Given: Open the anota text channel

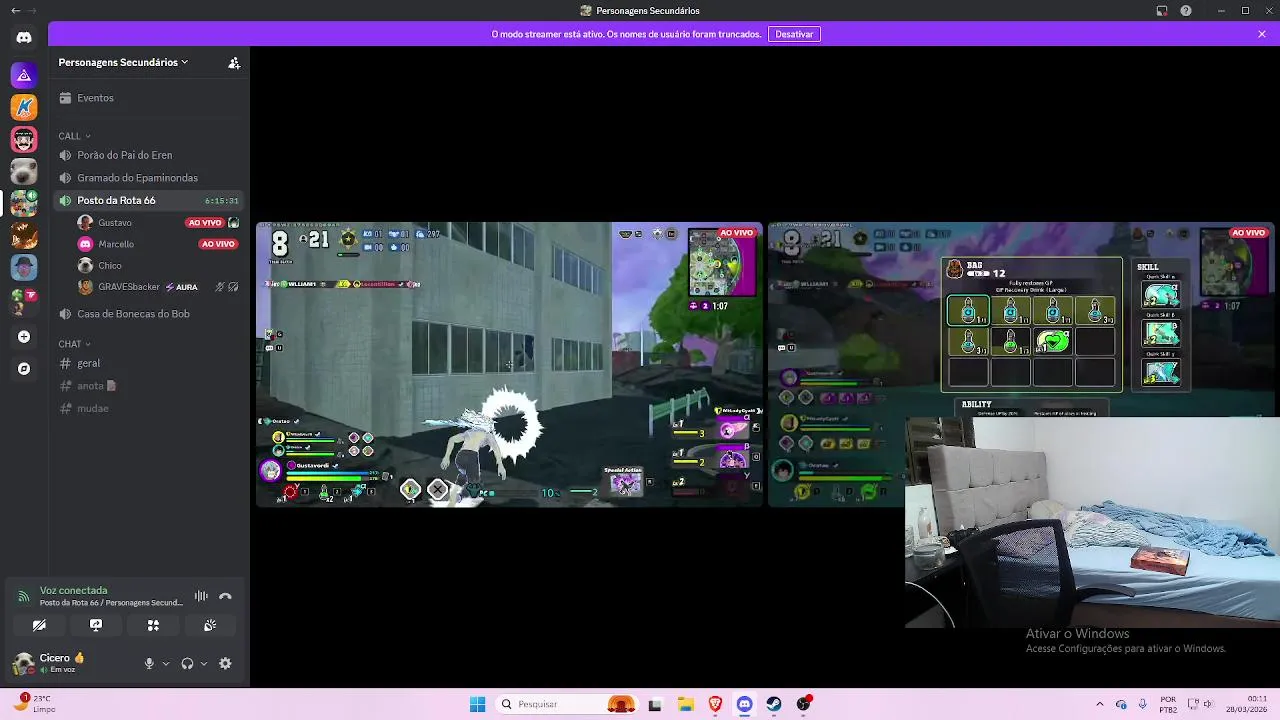Looking at the screenshot, I should point(150,386).
